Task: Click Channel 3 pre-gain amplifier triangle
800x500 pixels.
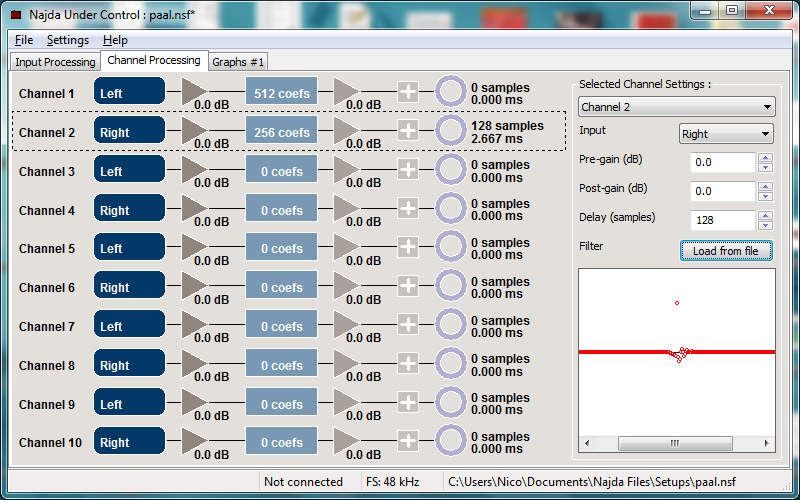Action: click(194, 169)
